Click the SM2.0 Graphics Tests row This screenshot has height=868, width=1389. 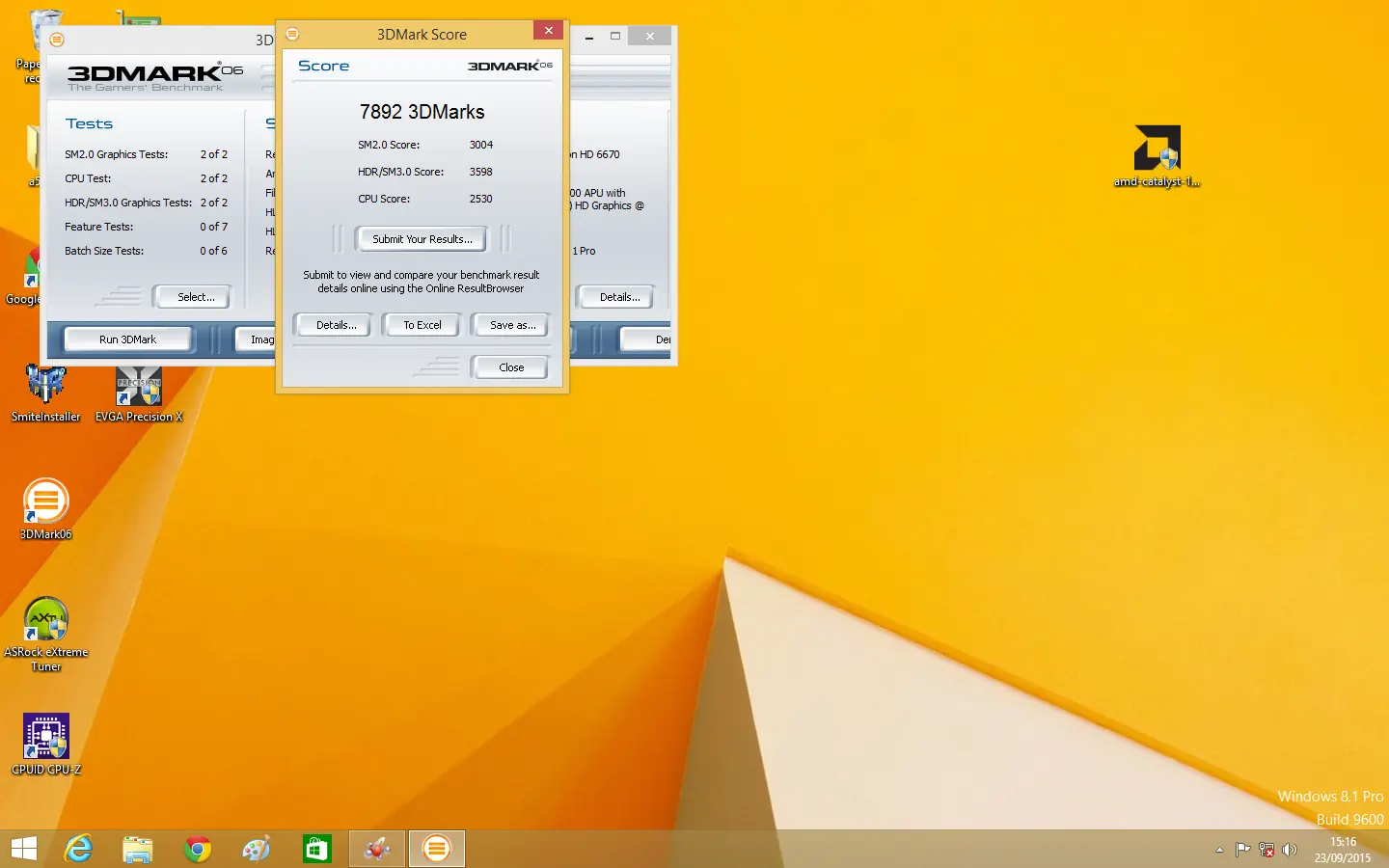[146, 154]
